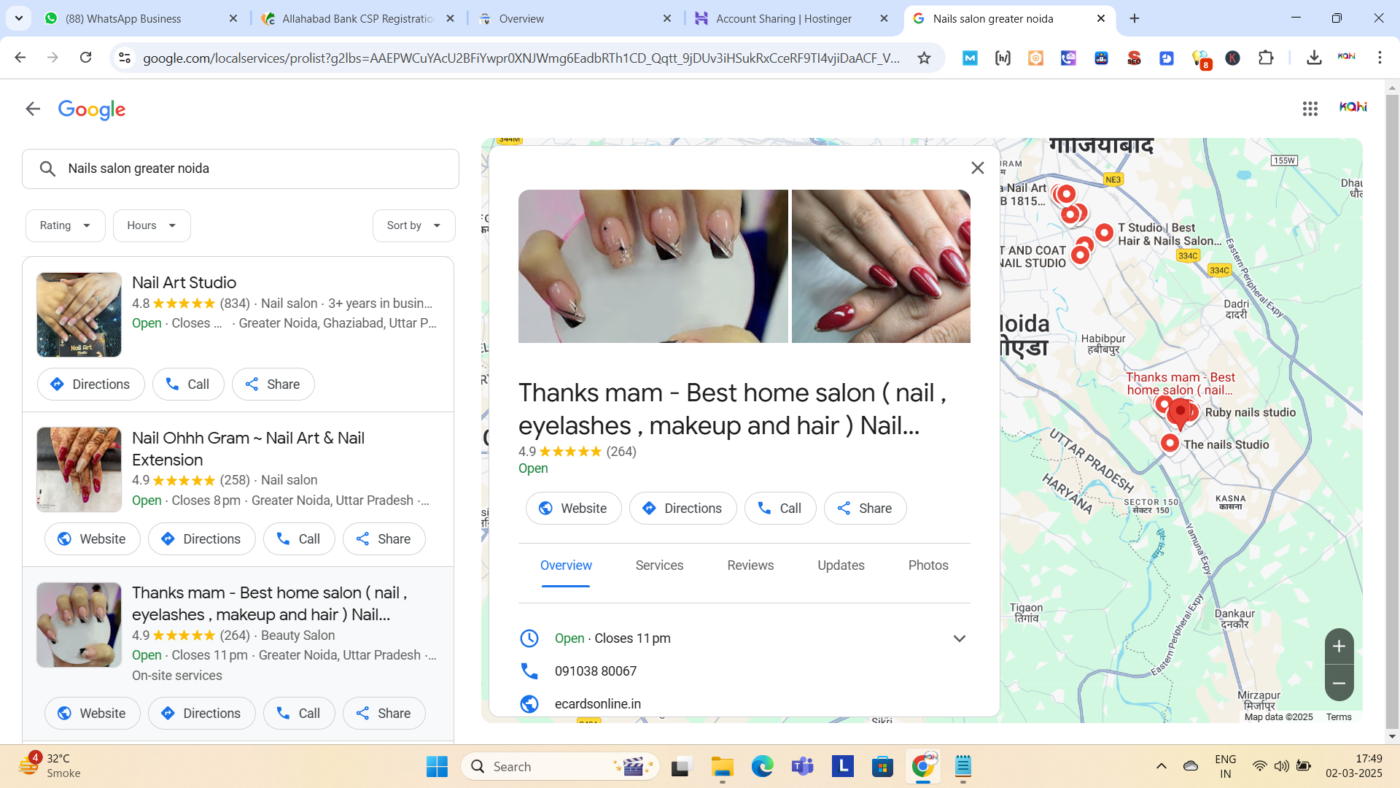1400x788 pixels.
Task: Open browser Downloads
Action: pos(1314,58)
